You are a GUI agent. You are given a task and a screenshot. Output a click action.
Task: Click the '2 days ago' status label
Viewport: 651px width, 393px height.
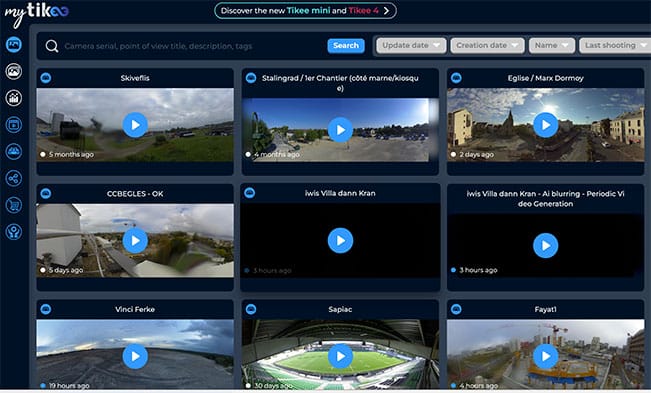click(x=477, y=154)
